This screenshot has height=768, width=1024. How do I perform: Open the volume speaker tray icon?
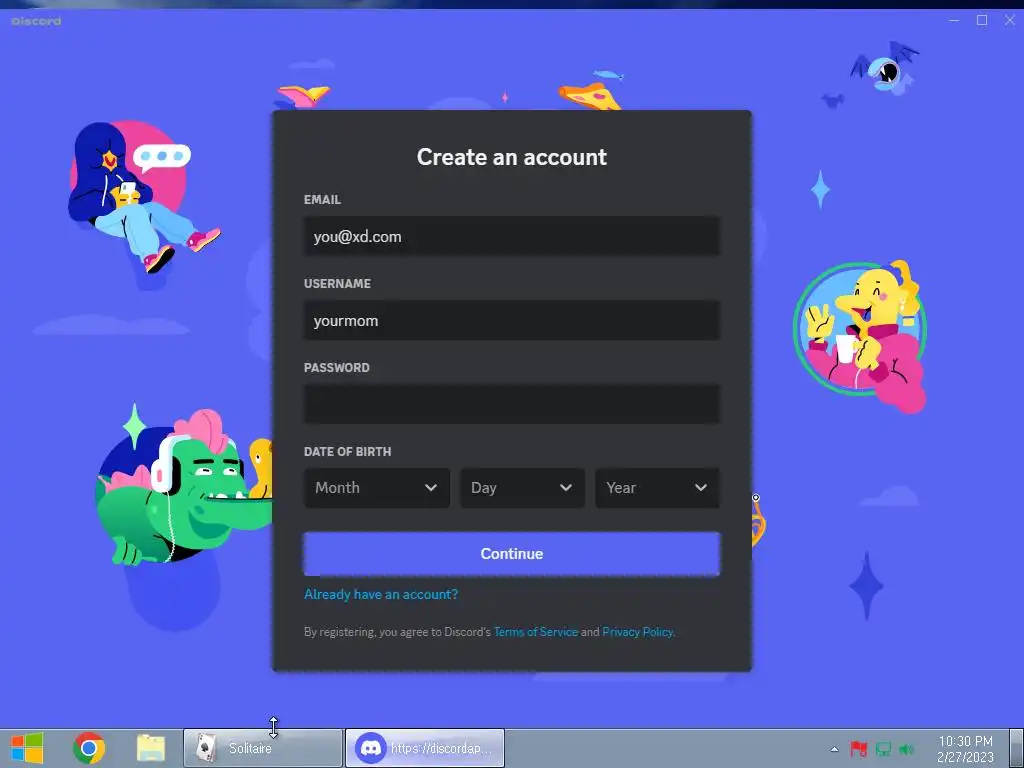pos(906,749)
